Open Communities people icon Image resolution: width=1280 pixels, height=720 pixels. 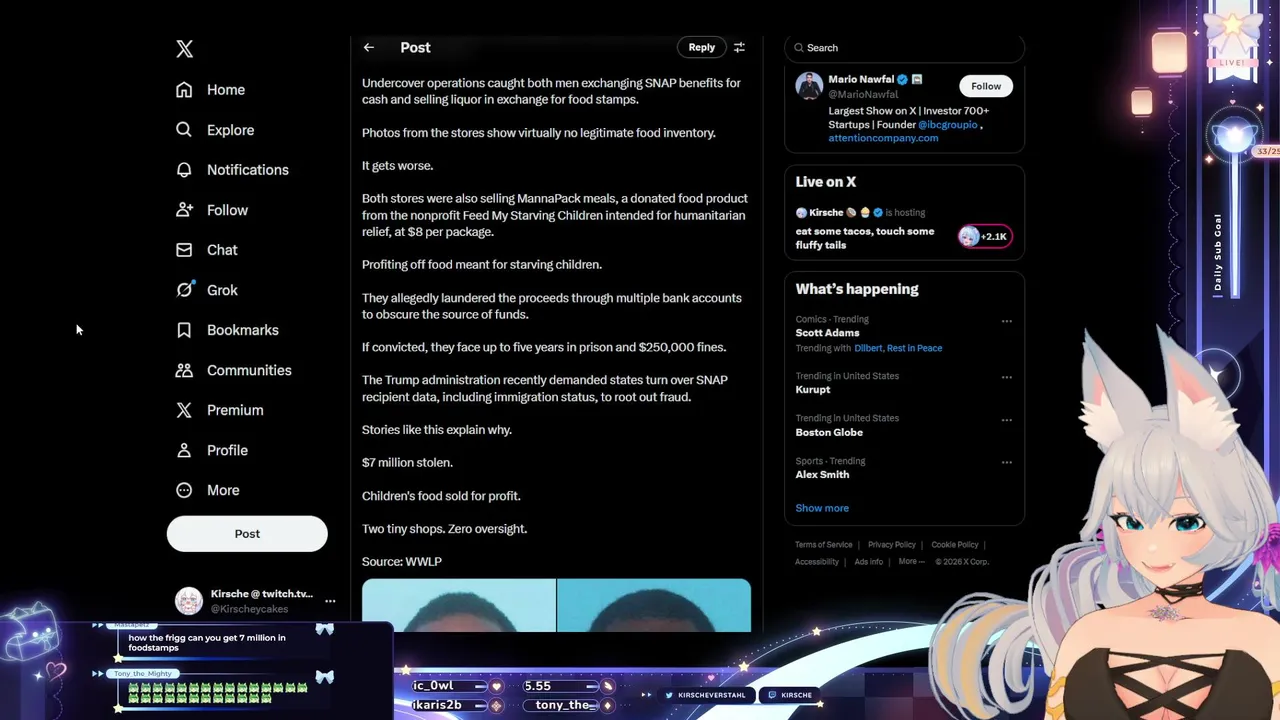click(184, 370)
